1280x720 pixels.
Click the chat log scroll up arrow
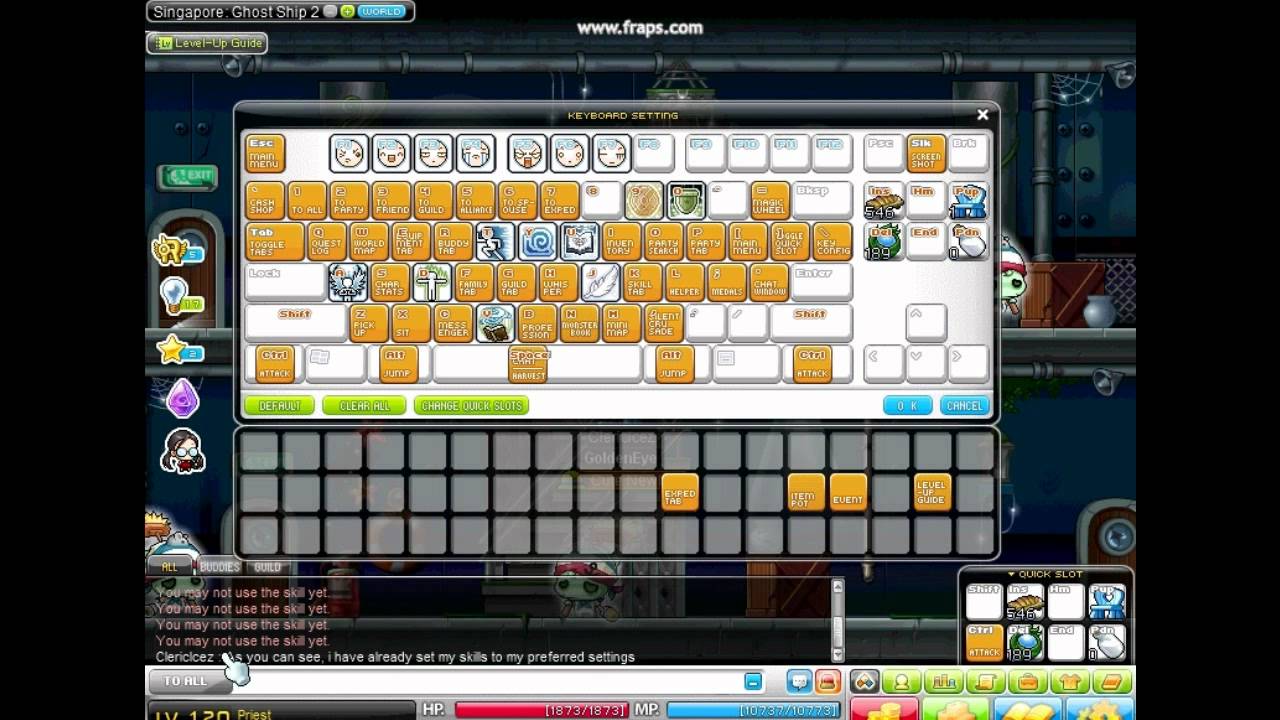click(x=838, y=587)
